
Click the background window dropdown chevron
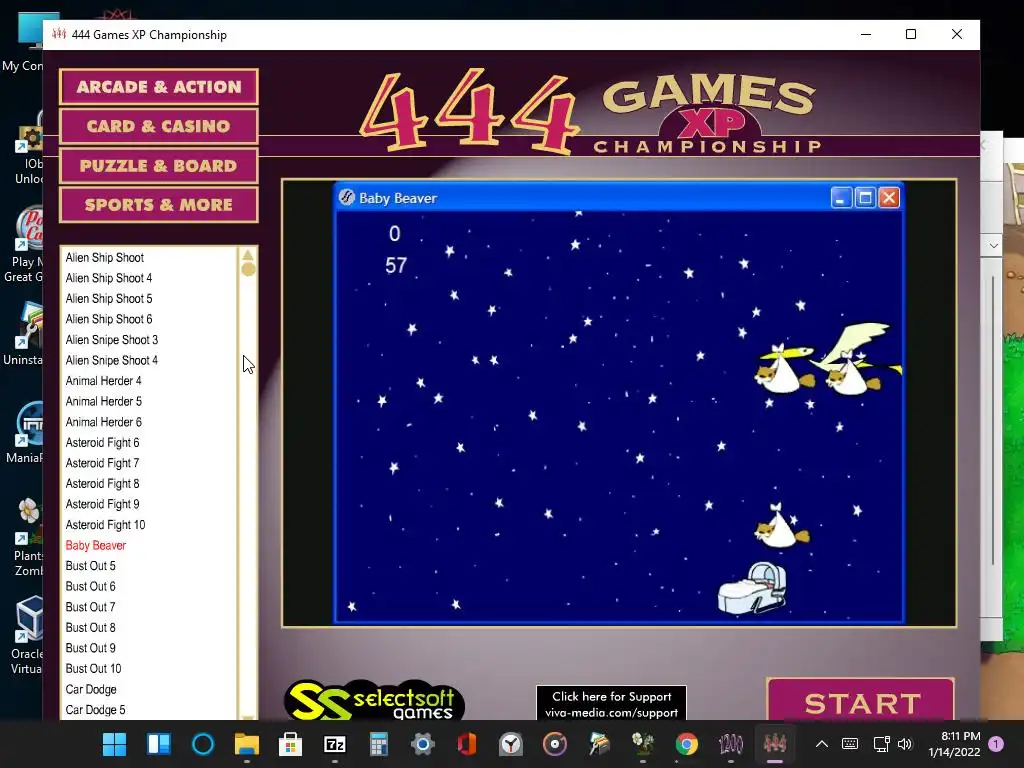point(993,246)
